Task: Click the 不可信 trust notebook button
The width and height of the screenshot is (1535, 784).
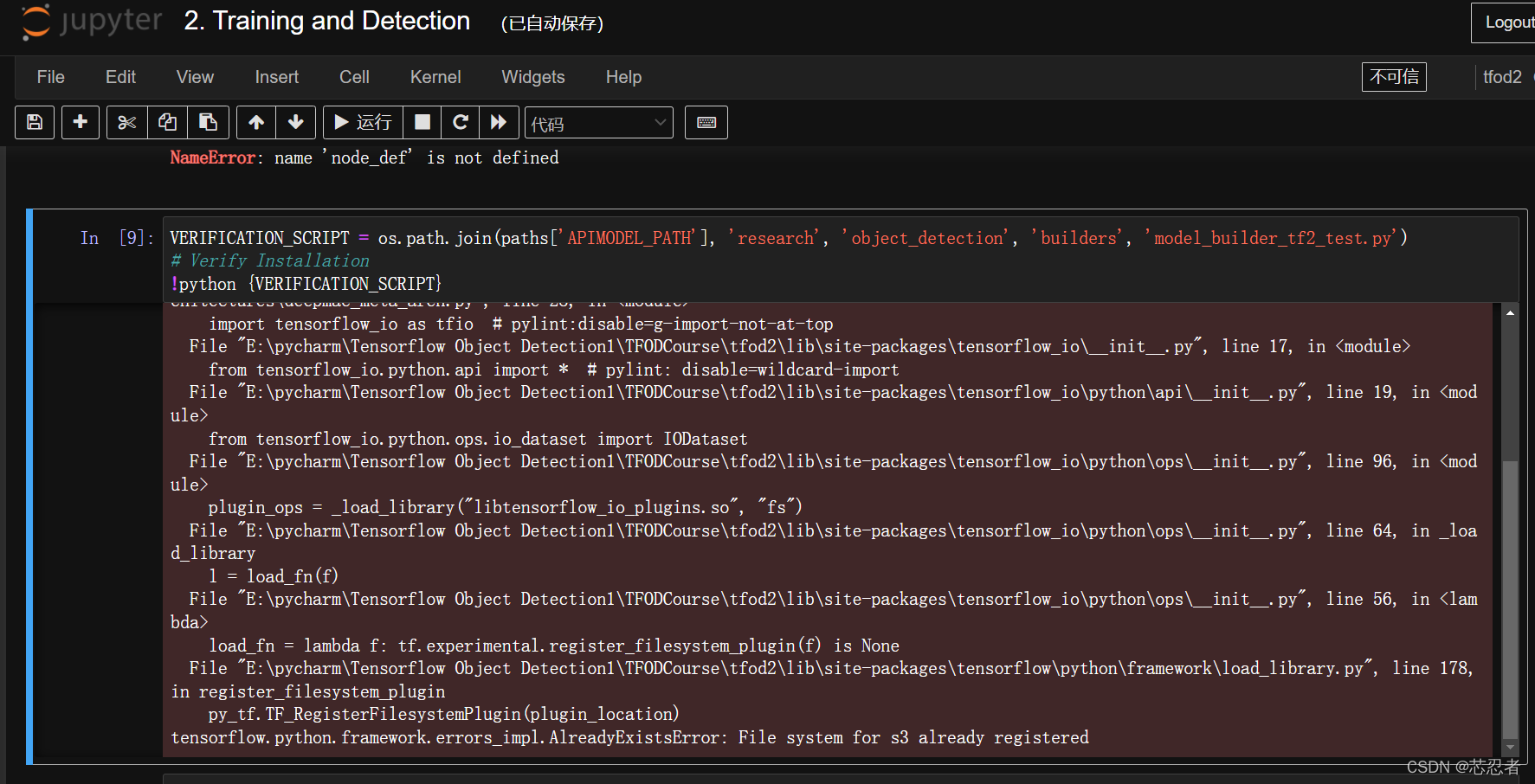Action: (x=1393, y=77)
